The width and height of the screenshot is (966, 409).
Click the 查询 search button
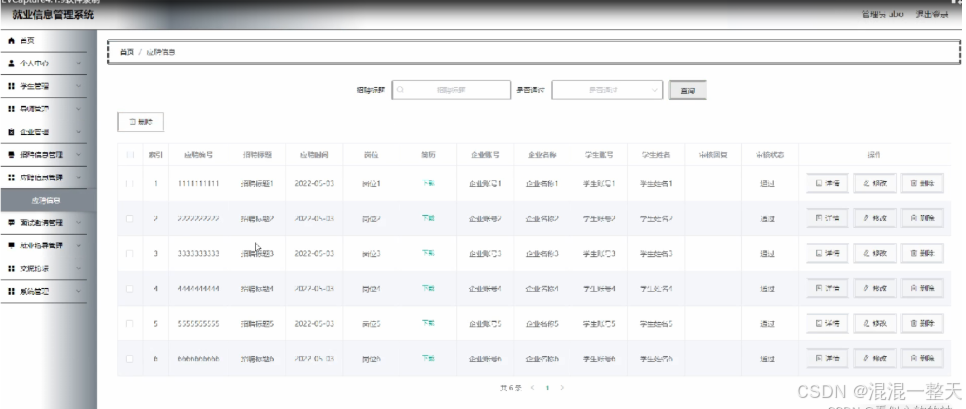688,90
